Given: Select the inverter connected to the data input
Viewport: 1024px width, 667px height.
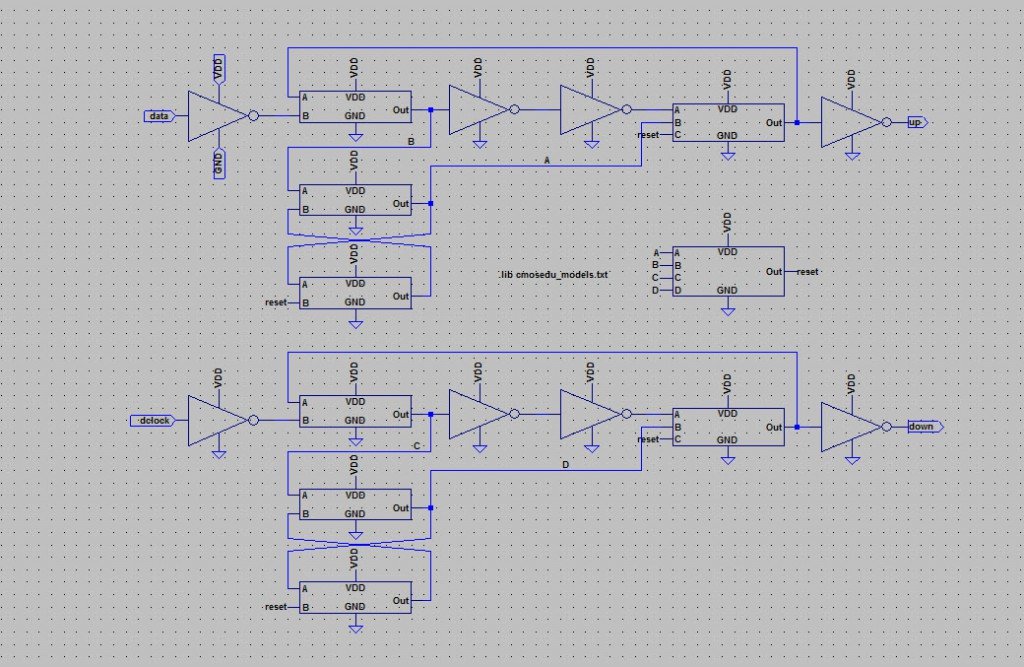Looking at the screenshot, I should pyautogui.click(x=217, y=116).
